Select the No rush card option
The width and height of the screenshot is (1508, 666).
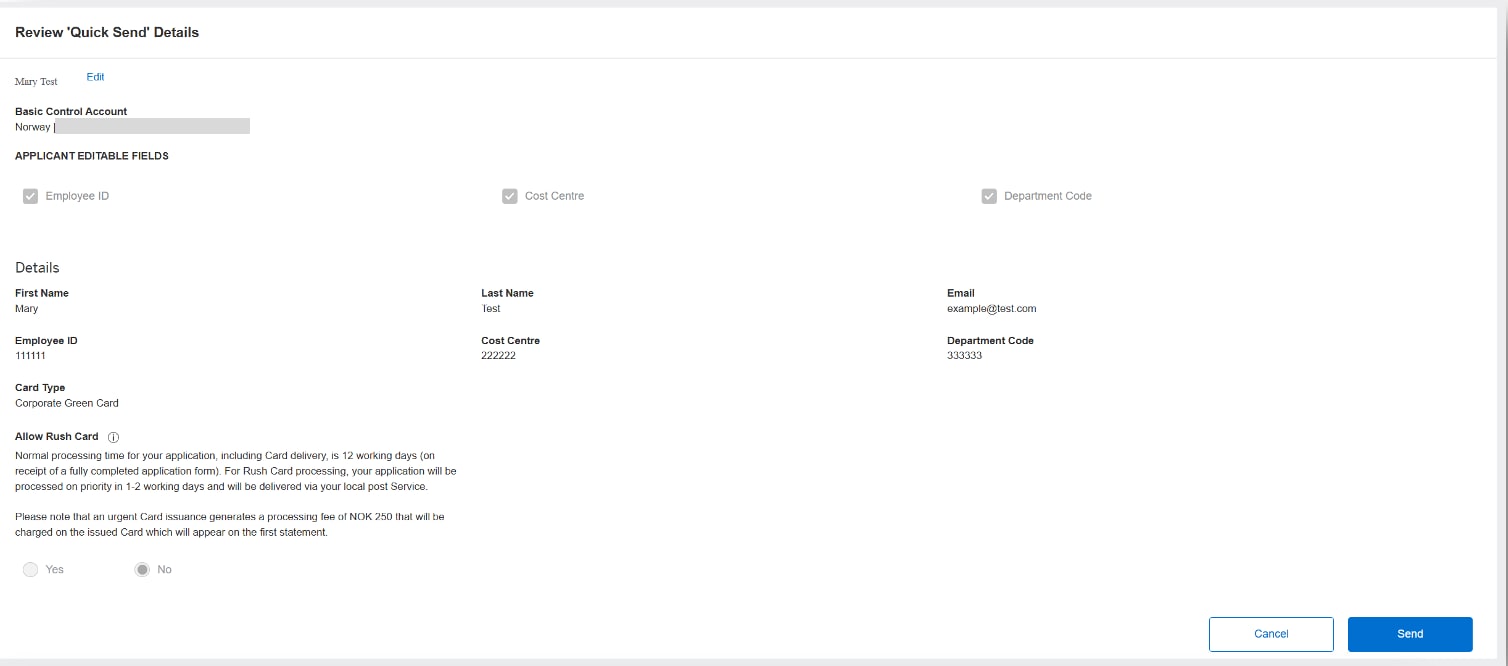pos(142,569)
